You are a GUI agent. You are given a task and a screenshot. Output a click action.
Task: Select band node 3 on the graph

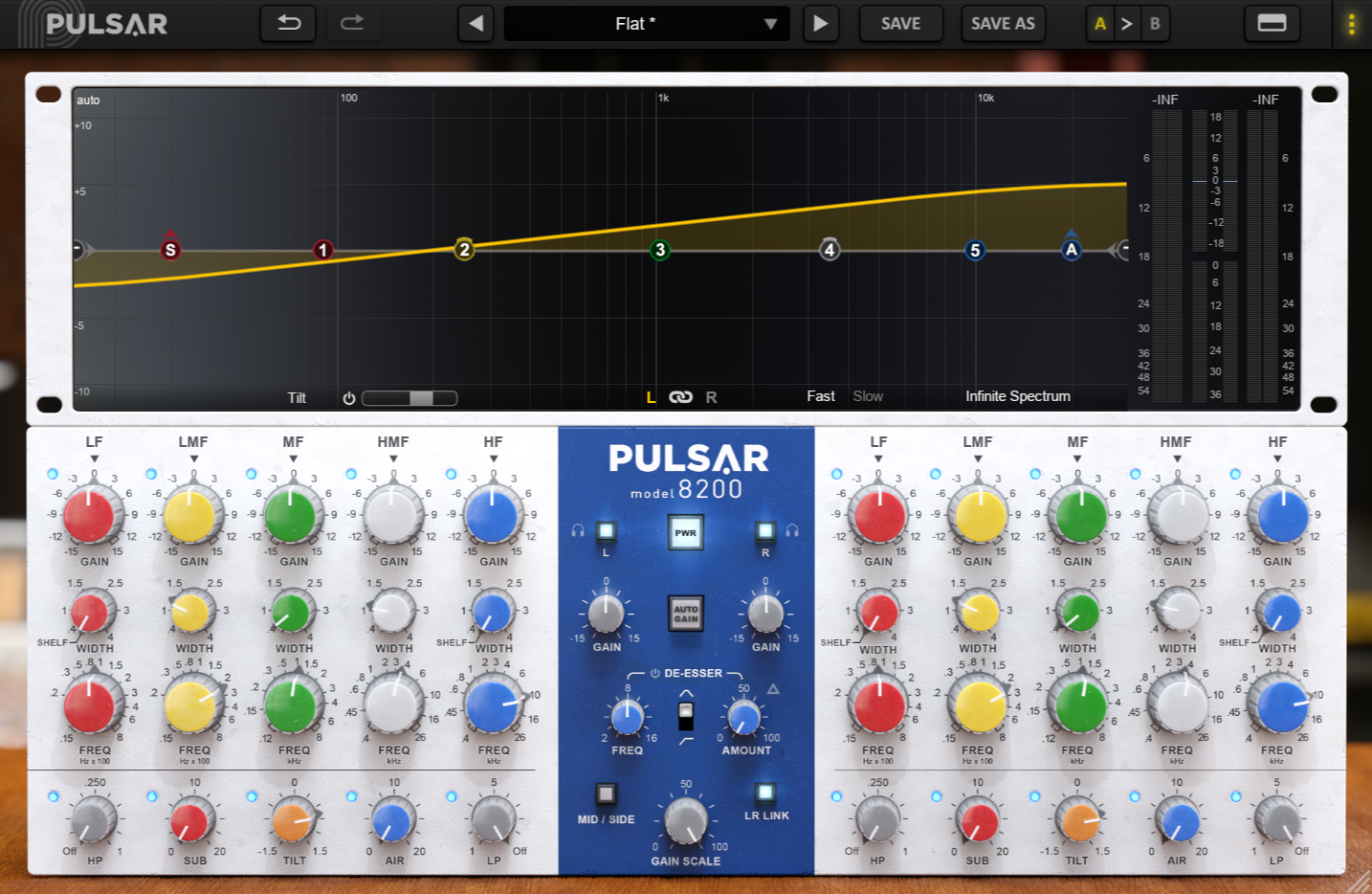[x=660, y=250]
